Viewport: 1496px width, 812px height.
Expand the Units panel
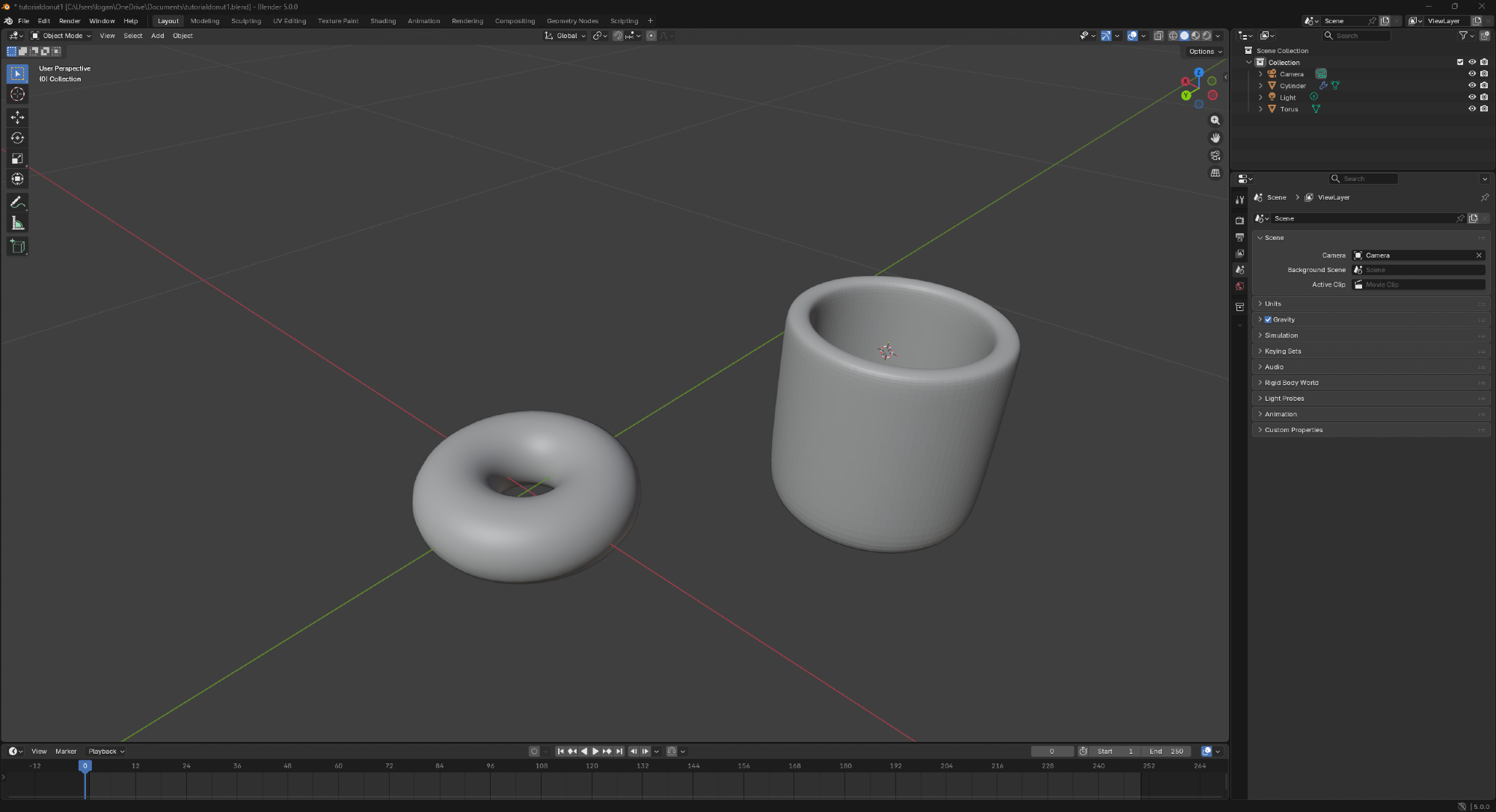[x=1272, y=304]
